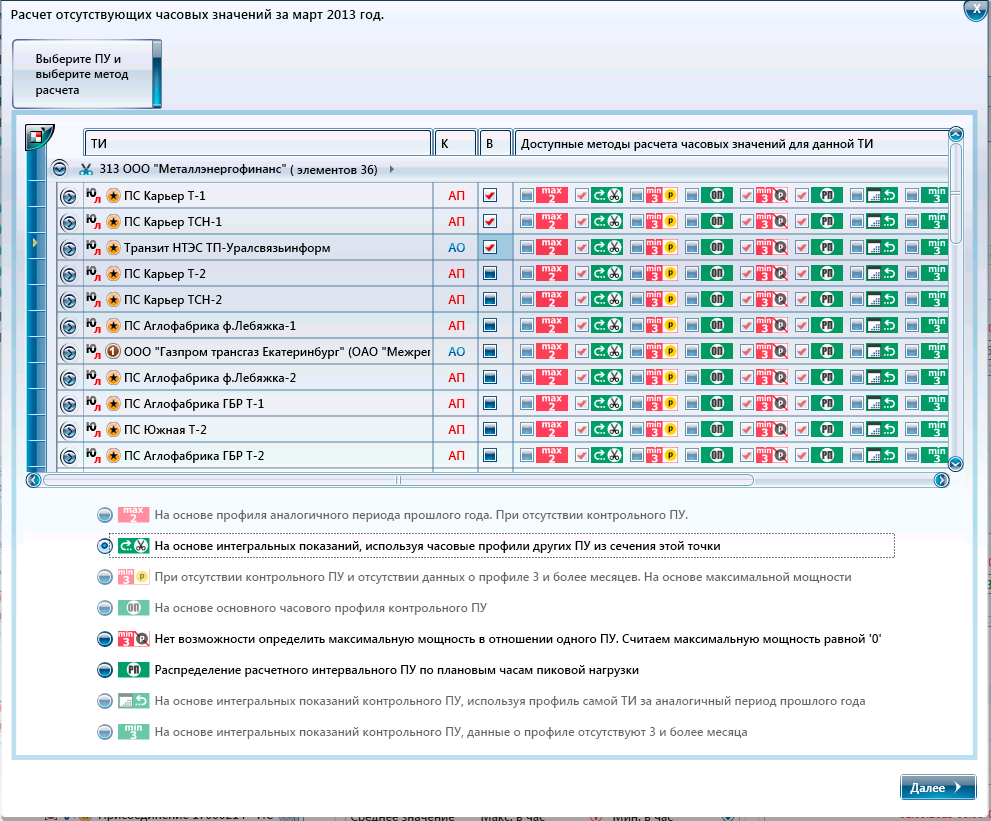Uncheck the В column checkbox for ПС Карьер Т-1

(490, 195)
